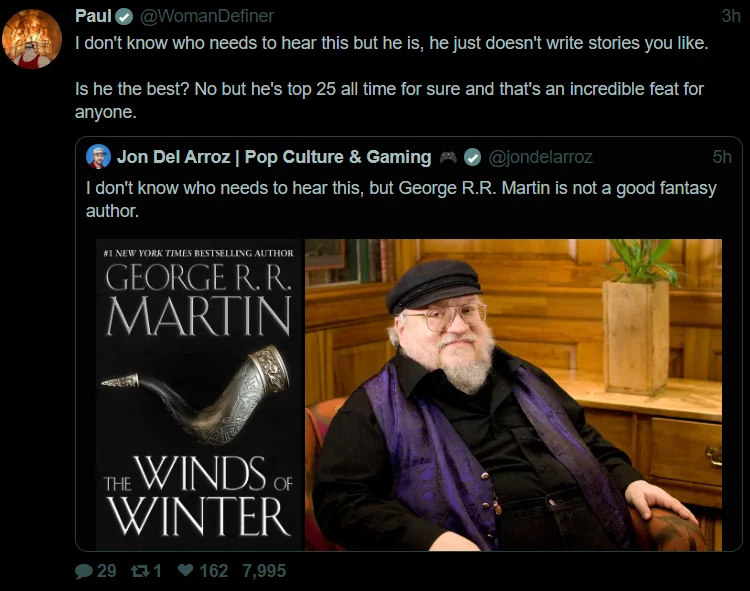
Task: Retweet using the arrows icon
Action: tap(141, 571)
